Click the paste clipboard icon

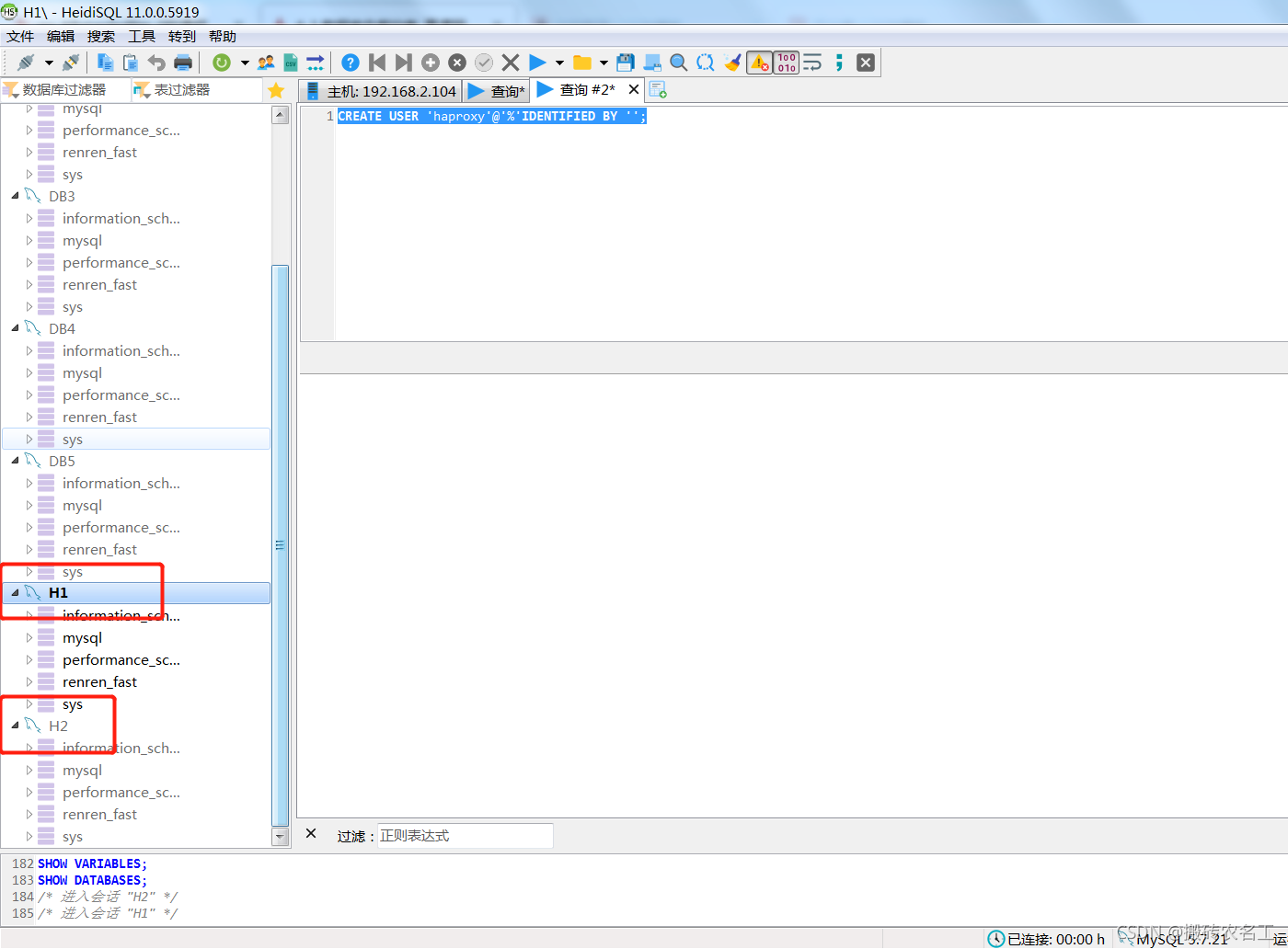coord(131,63)
